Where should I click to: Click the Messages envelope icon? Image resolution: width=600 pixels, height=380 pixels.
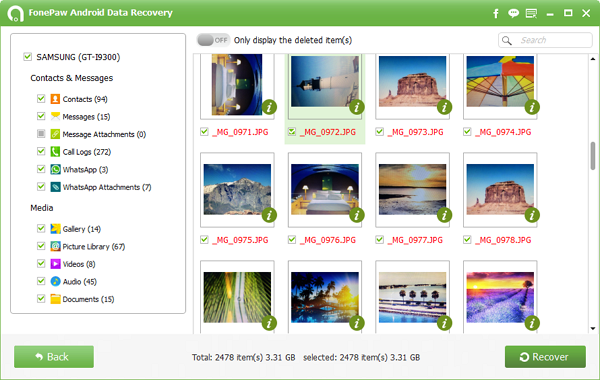(x=55, y=116)
